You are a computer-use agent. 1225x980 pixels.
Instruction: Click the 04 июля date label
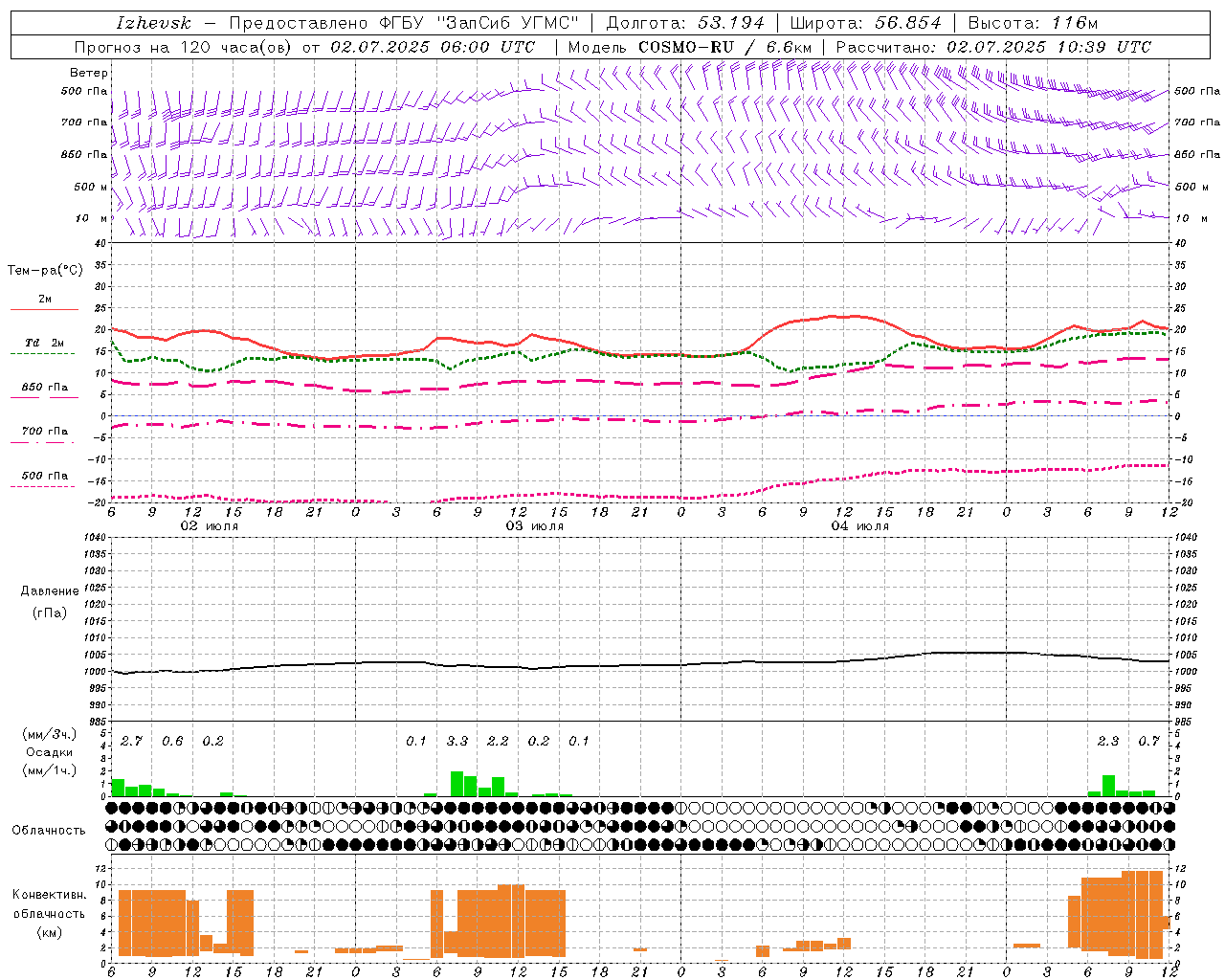pyautogui.click(x=860, y=526)
